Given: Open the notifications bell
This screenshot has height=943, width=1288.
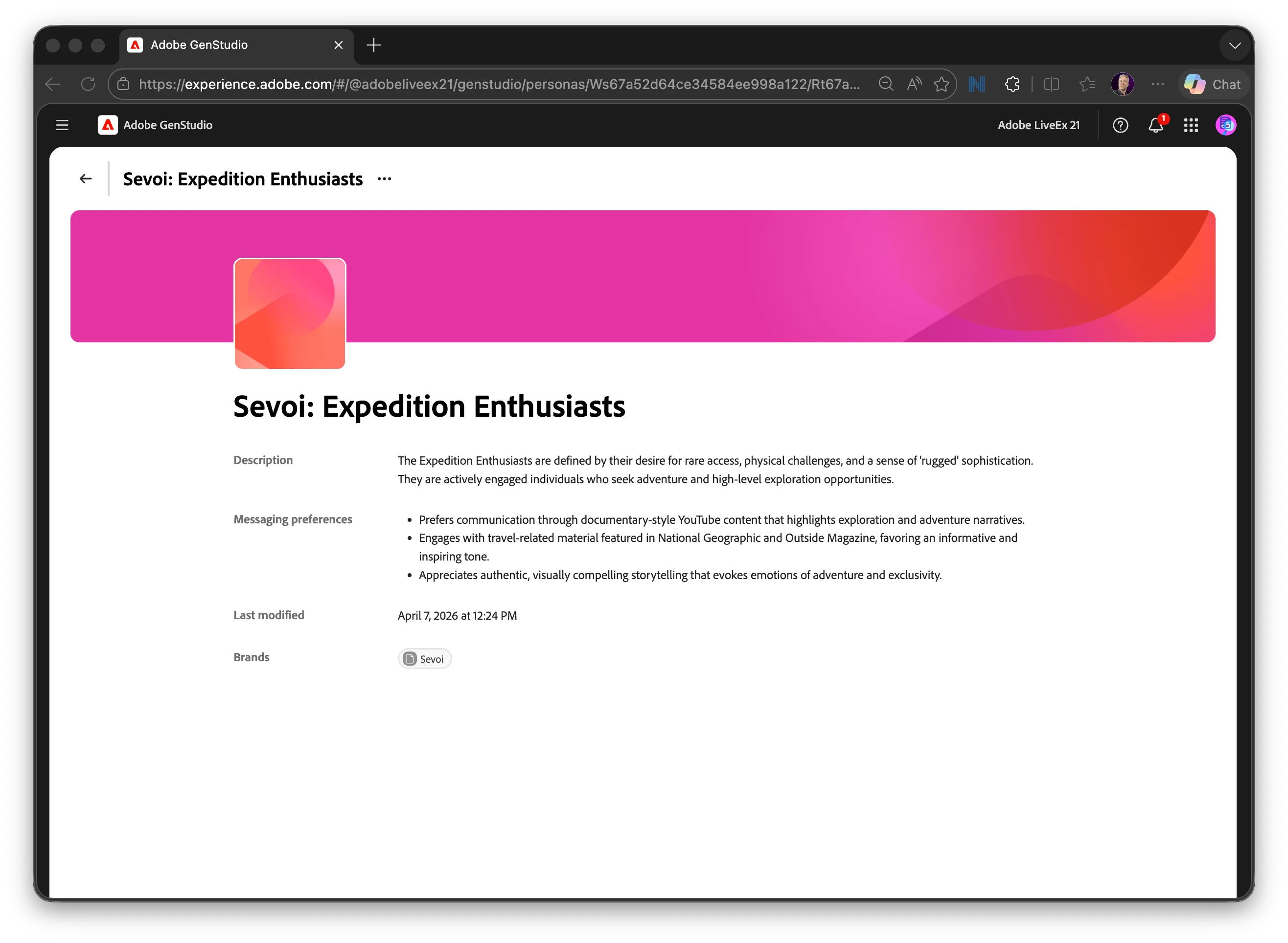Looking at the screenshot, I should click(x=1155, y=125).
